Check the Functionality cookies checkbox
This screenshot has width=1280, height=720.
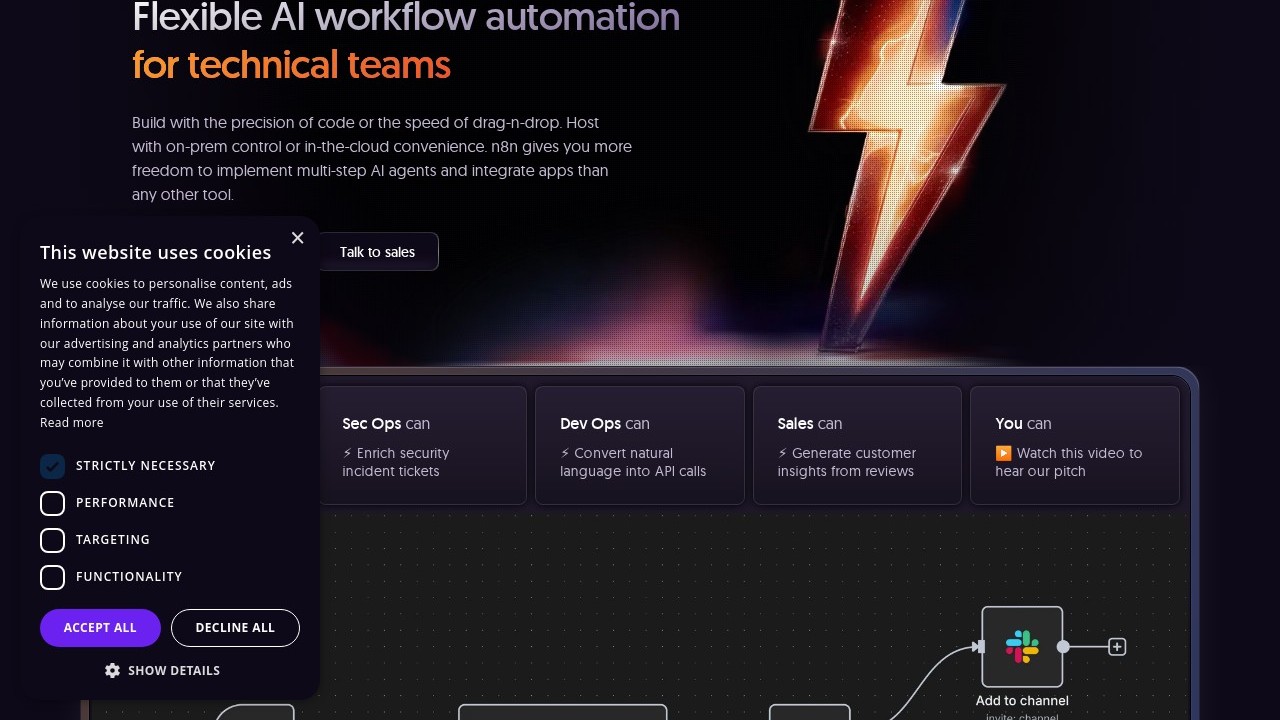(x=52, y=577)
